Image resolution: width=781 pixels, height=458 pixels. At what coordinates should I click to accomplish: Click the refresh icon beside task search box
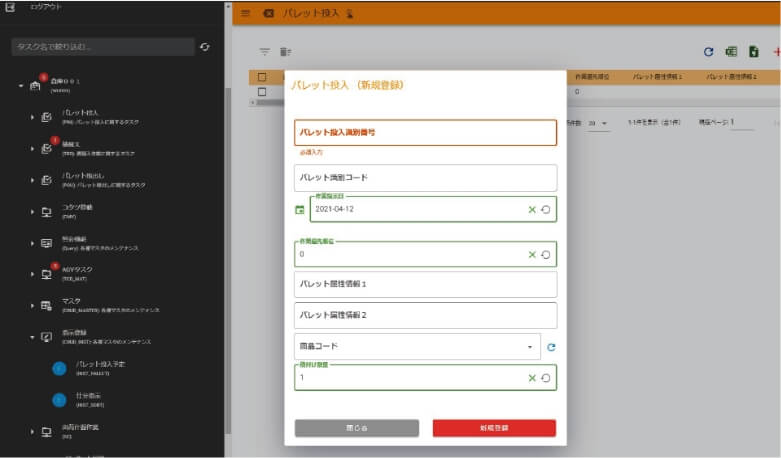[x=205, y=47]
